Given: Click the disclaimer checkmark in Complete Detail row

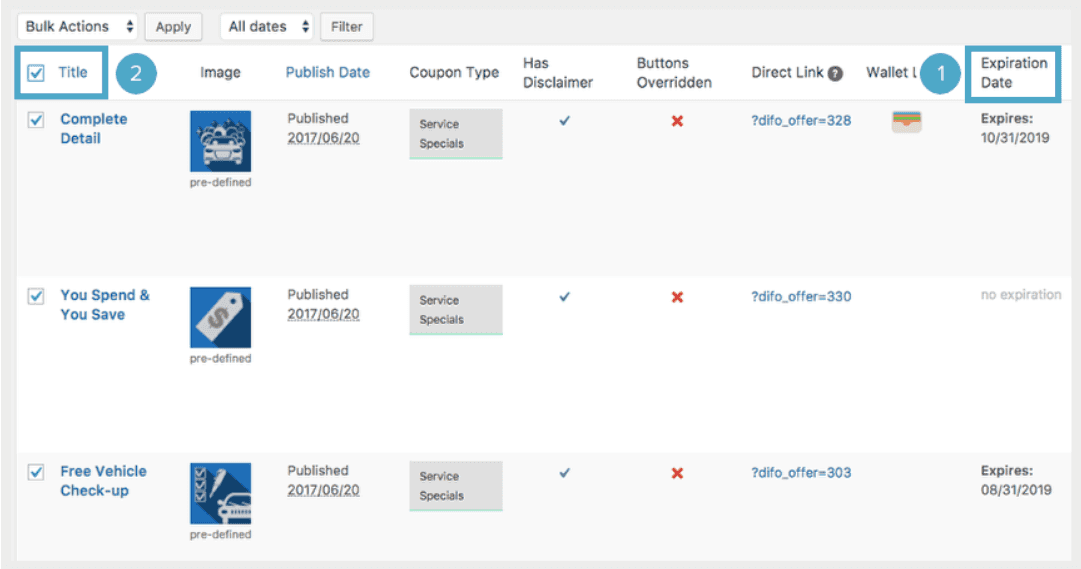Looking at the screenshot, I should [565, 121].
